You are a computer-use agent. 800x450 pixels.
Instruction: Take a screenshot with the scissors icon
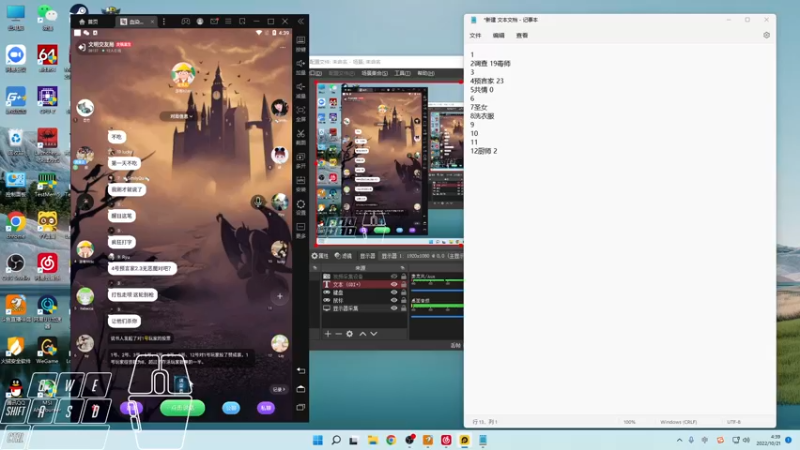(301, 134)
